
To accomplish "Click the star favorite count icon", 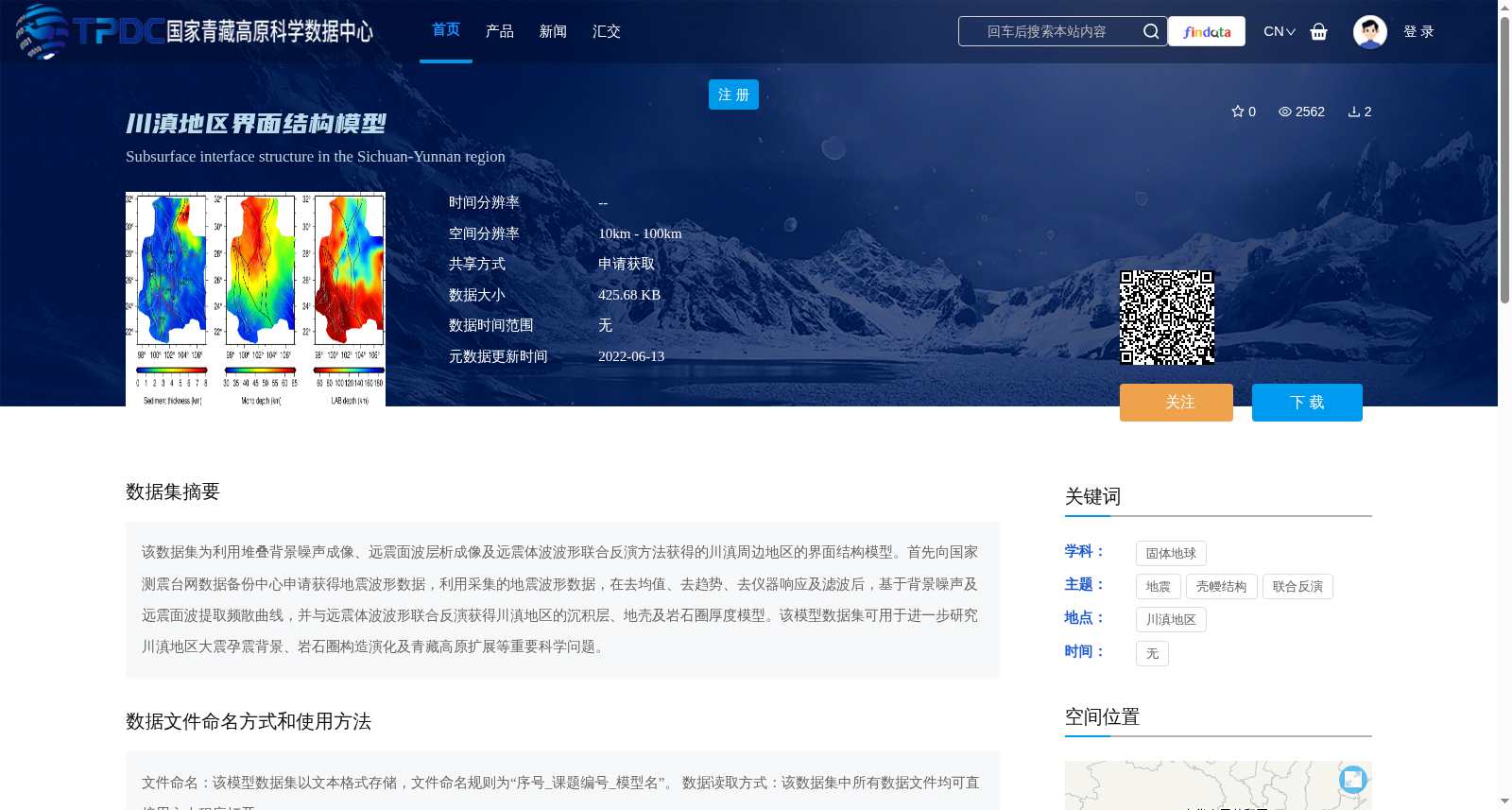I will 1238,112.
